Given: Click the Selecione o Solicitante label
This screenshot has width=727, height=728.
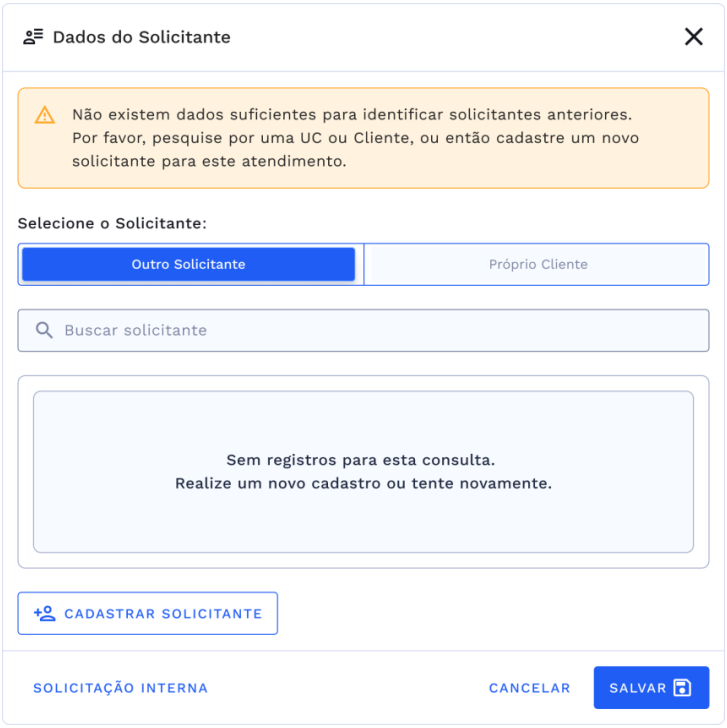Looking at the screenshot, I should [112, 223].
